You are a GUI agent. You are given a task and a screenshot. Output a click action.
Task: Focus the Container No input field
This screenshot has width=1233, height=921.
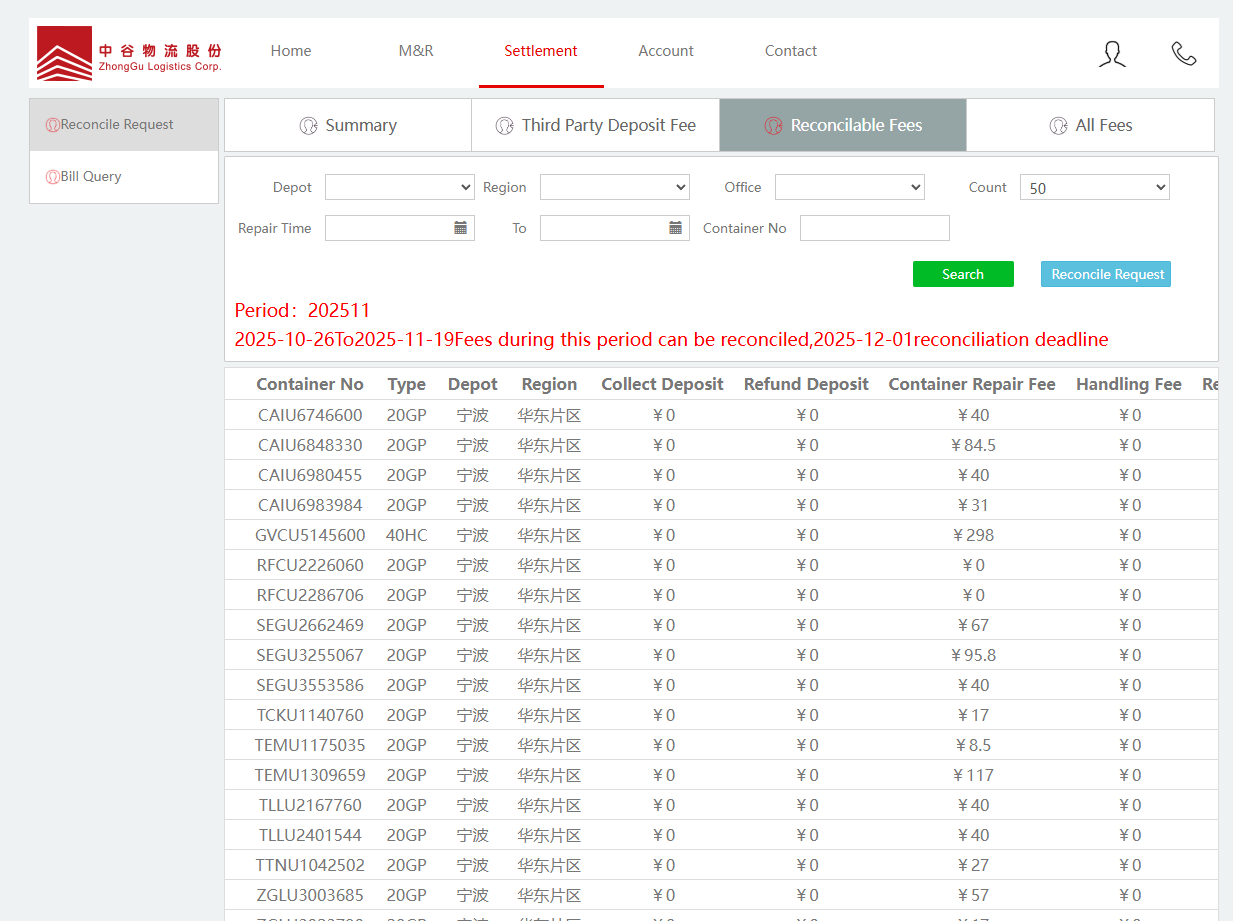(x=874, y=228)
